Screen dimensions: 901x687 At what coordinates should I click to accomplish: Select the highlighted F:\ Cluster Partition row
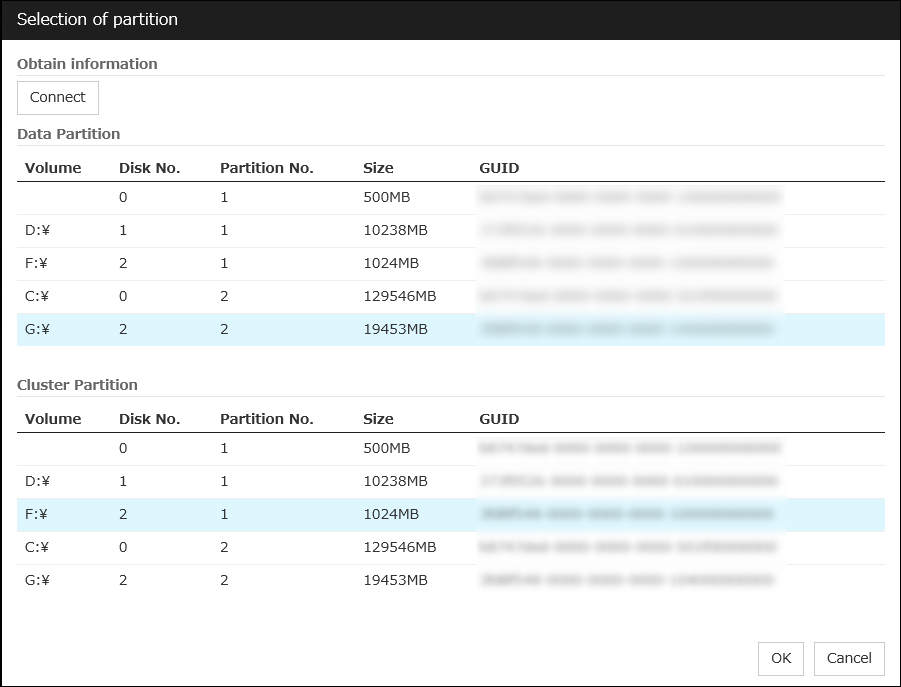pyautogui.click(x=200, y=514)
